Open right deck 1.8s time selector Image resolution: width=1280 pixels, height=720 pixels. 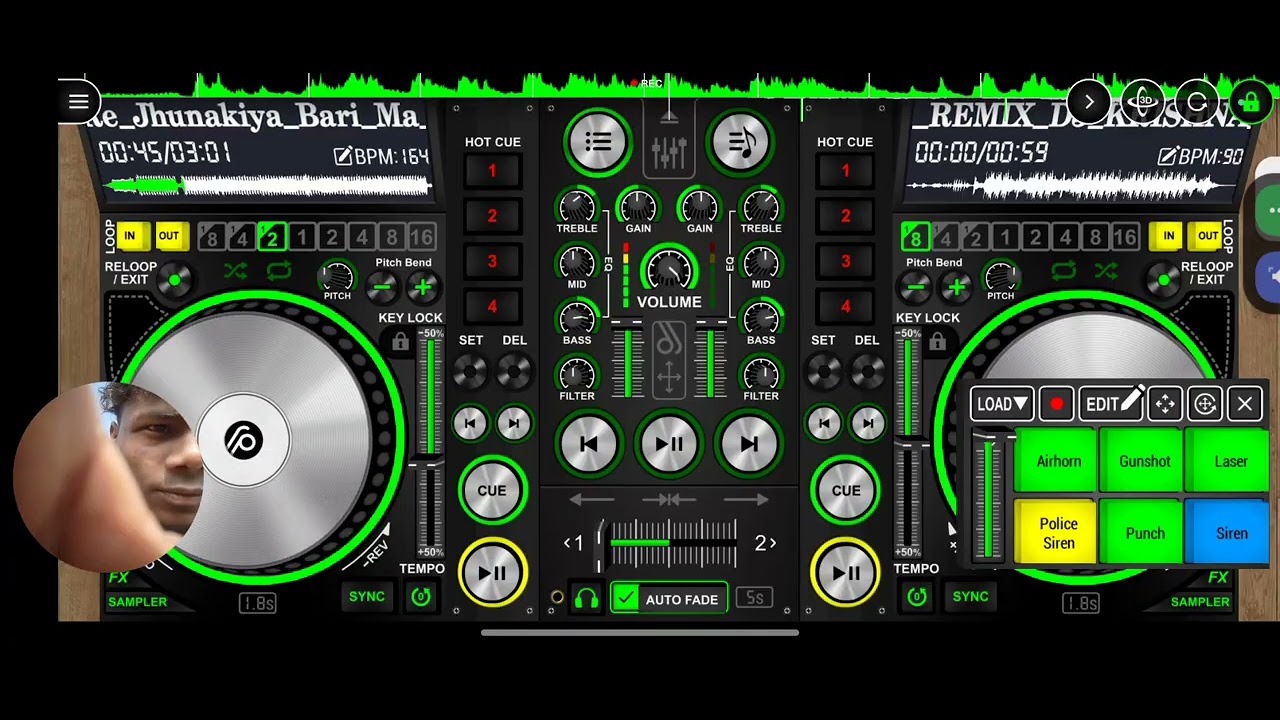(1081, 603)
